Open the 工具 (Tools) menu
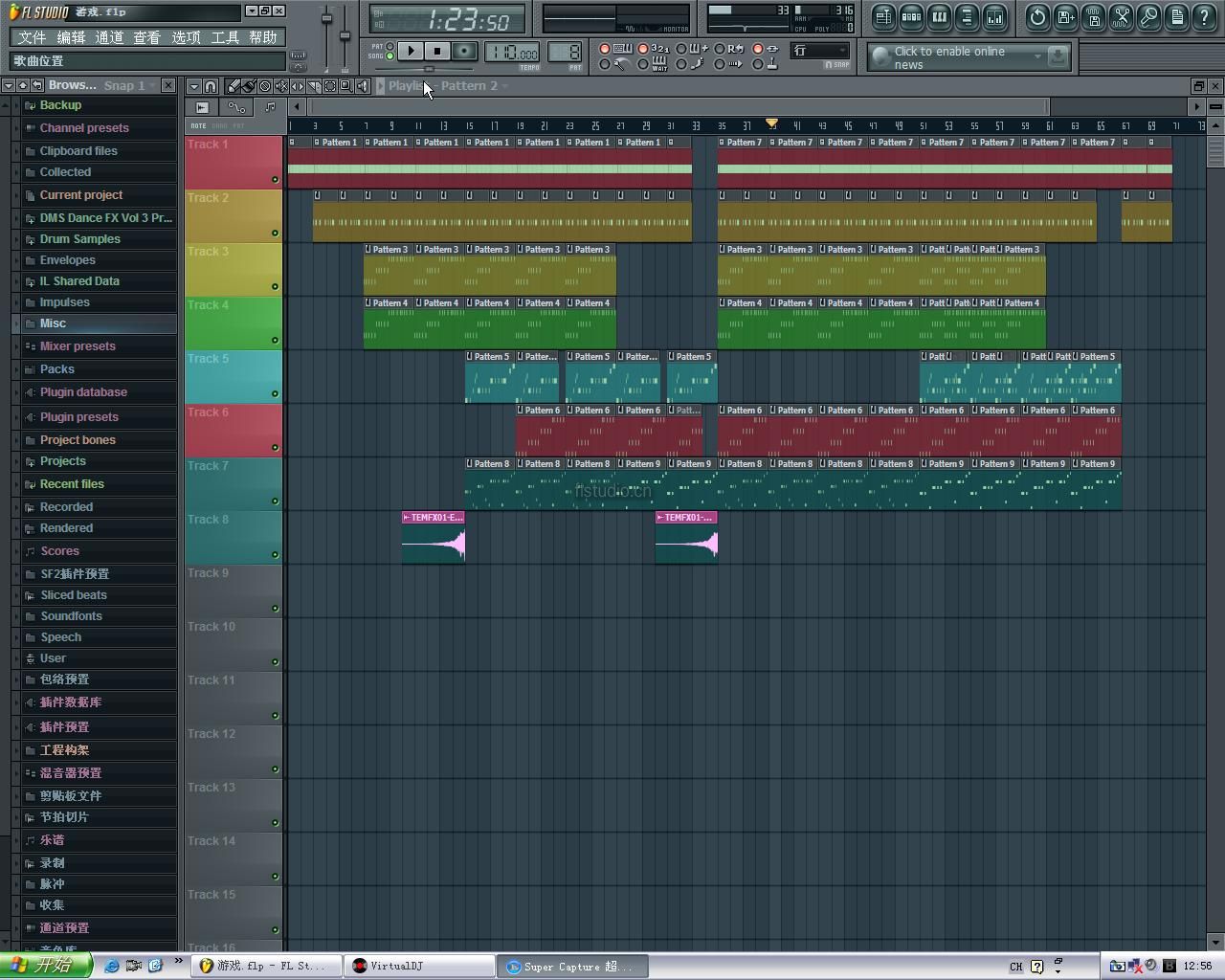Viewport: 1225px width, 980px height. pos(225,37)
